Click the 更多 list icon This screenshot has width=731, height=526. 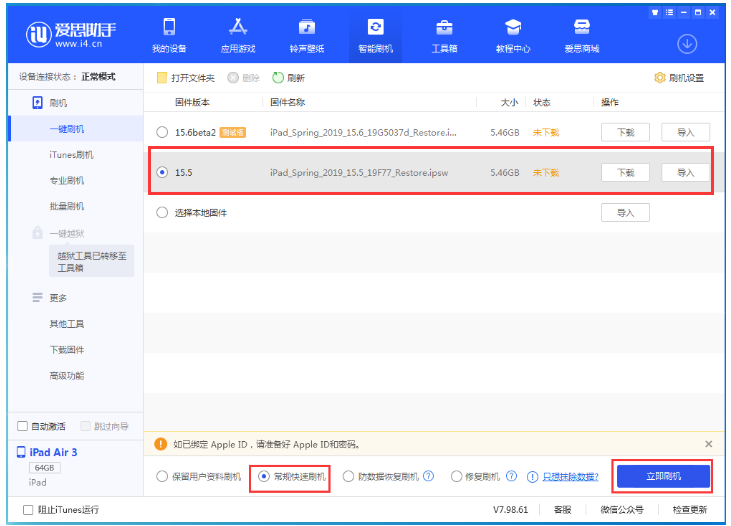pos(37,298)
